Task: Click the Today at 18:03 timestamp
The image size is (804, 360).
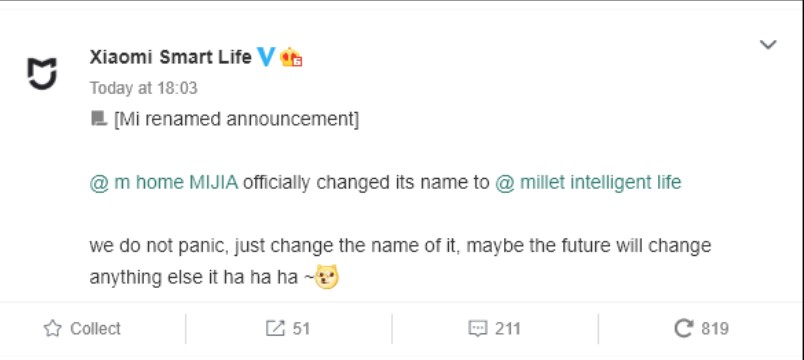Action: (144, 88)
